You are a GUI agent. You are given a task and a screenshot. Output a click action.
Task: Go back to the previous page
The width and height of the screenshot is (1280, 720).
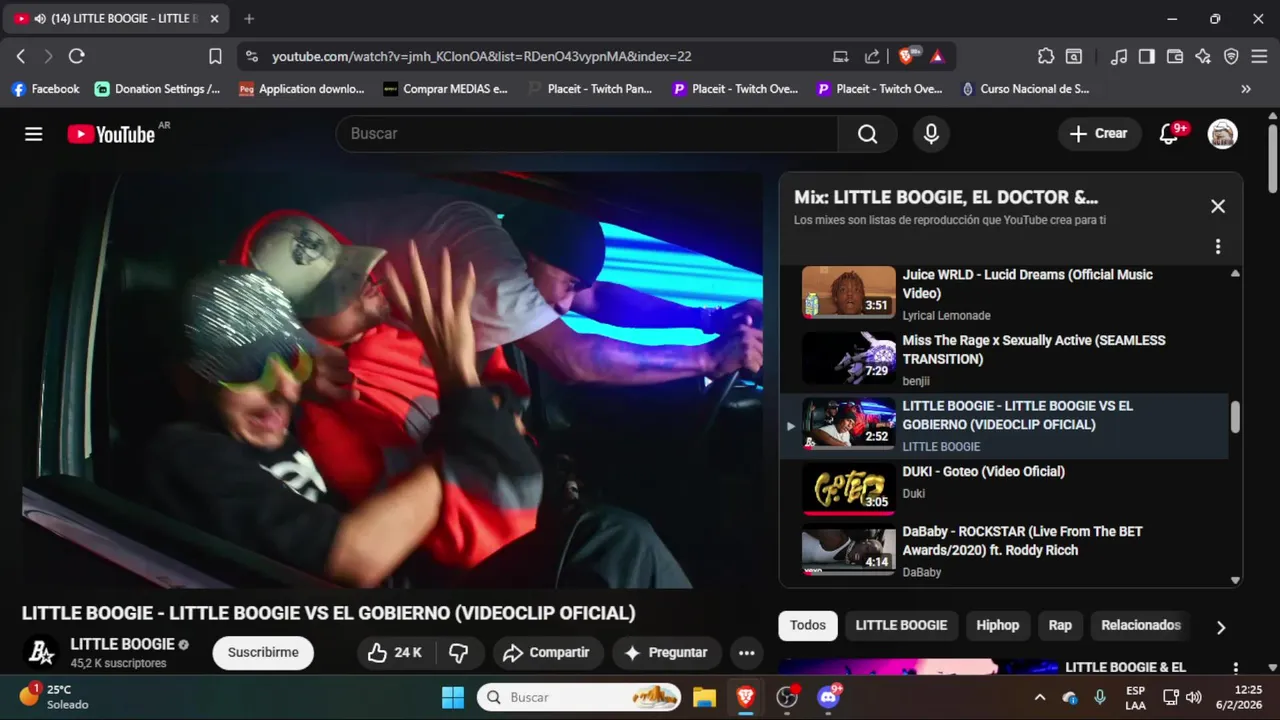[21, 57]
